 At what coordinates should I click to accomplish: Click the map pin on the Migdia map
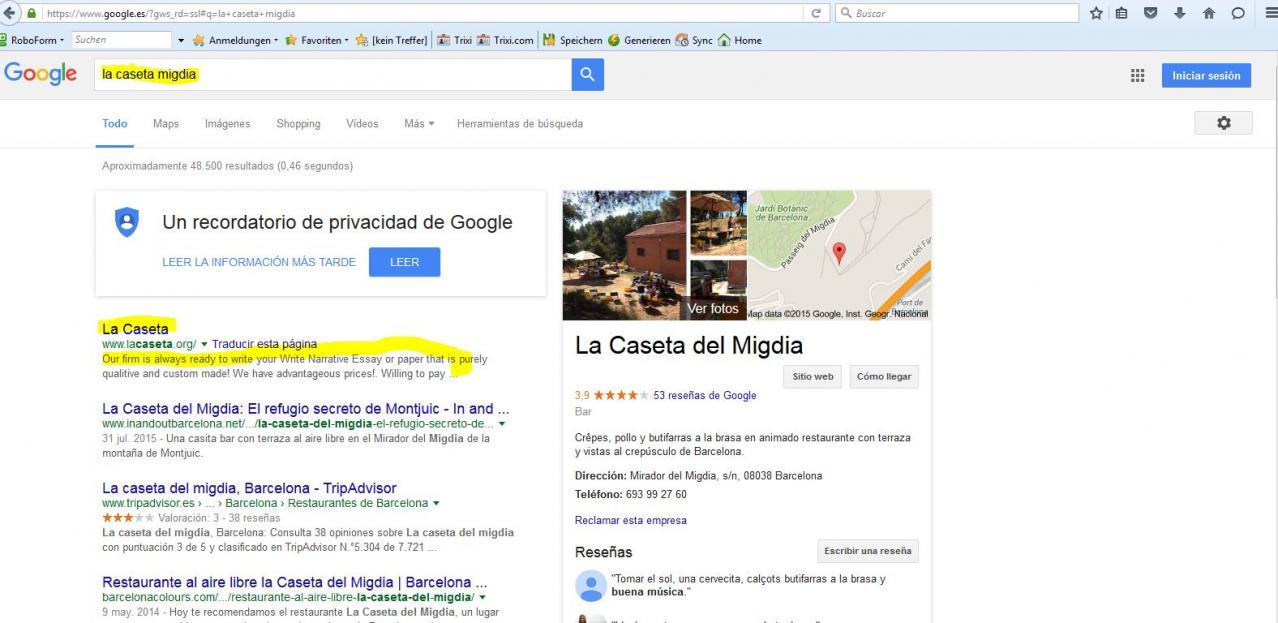point(839,252)
